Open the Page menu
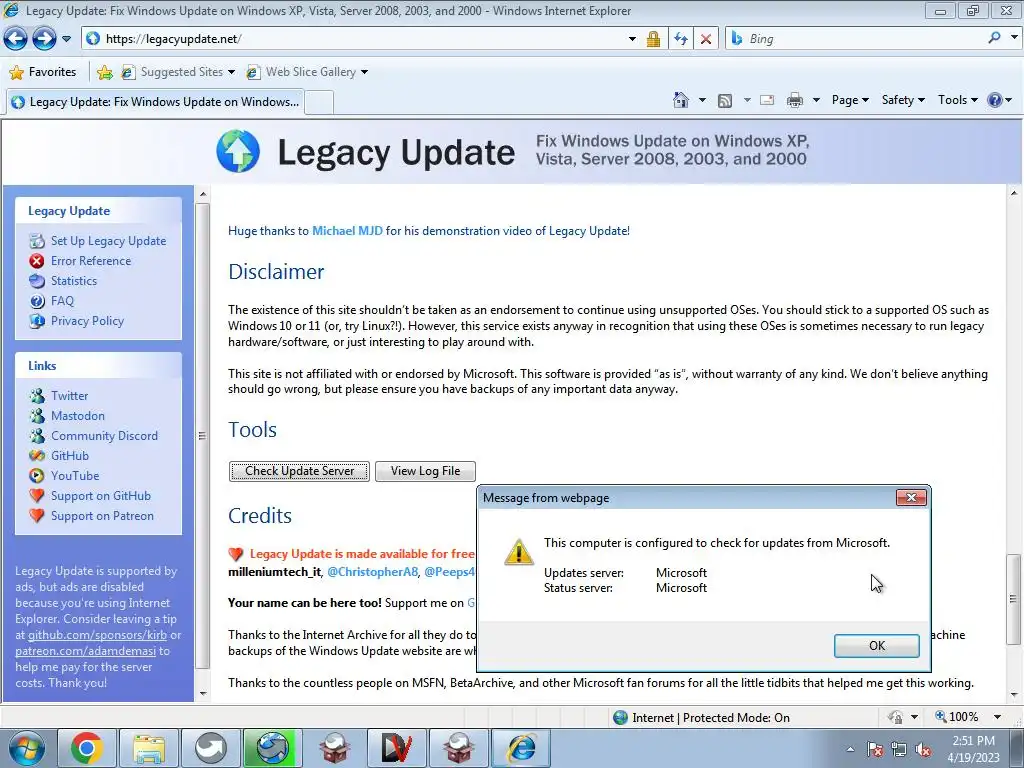The height and width of the screenshot is (768, 1024). pyautogui.click(x=850, y=100)
